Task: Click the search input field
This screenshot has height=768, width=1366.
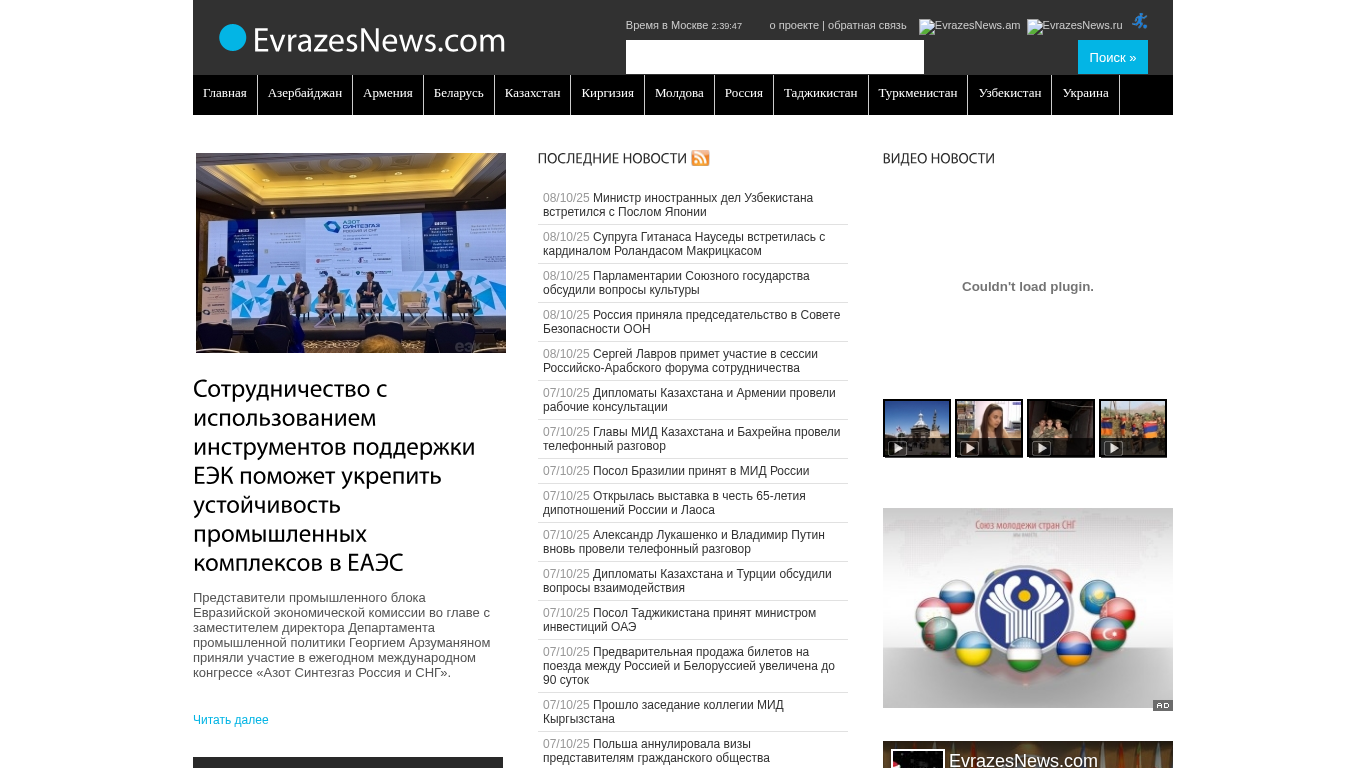Action: [x=775, y=57]
